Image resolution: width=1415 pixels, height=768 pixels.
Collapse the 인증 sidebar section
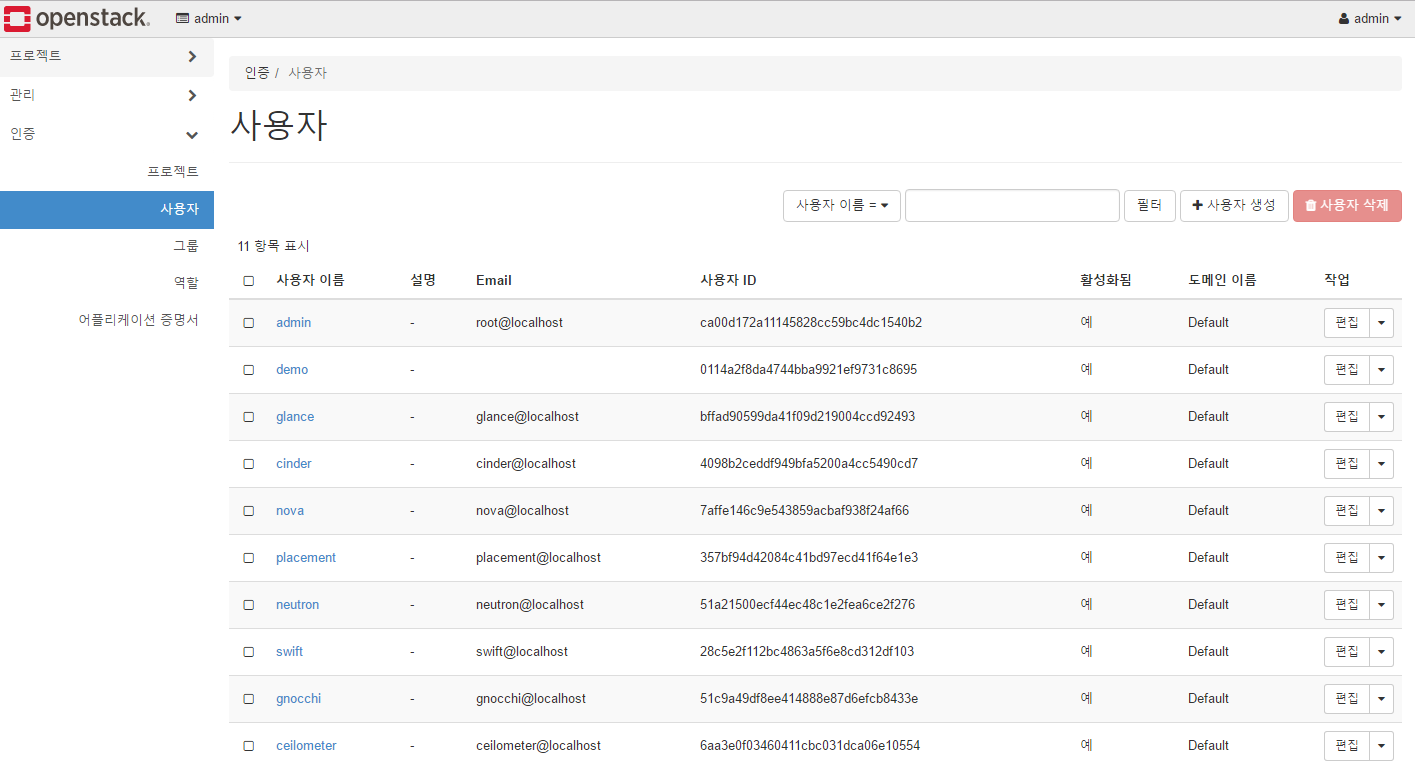pyautogui.click(x=106, y=133)
